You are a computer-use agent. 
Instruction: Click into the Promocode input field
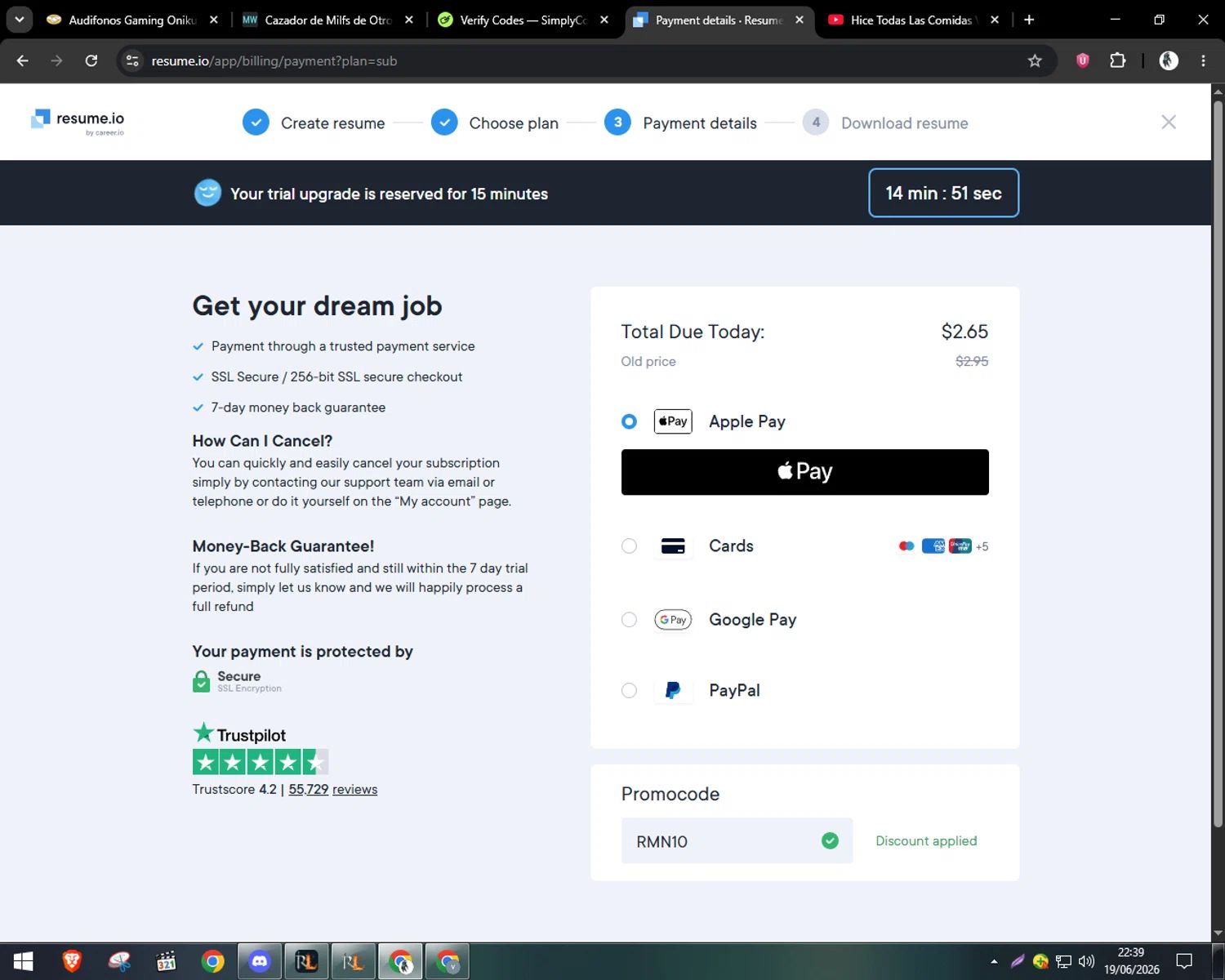pos(737,840)
